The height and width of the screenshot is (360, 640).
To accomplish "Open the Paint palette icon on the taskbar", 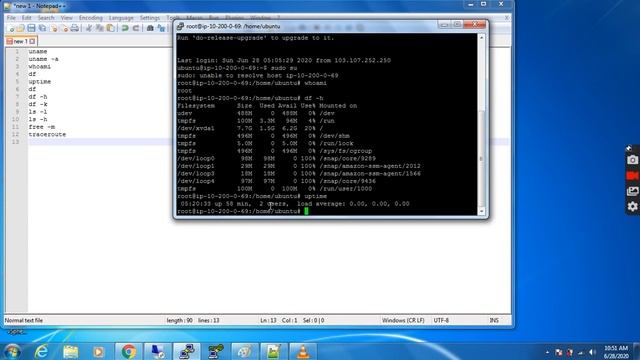I will 244,351.
